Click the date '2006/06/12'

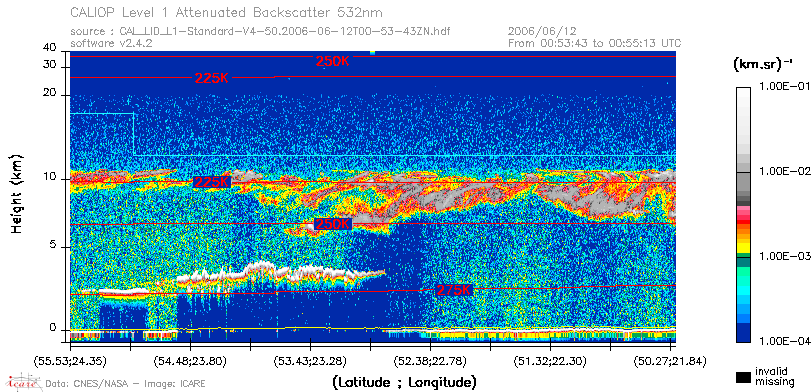click(x=542, y=32)
